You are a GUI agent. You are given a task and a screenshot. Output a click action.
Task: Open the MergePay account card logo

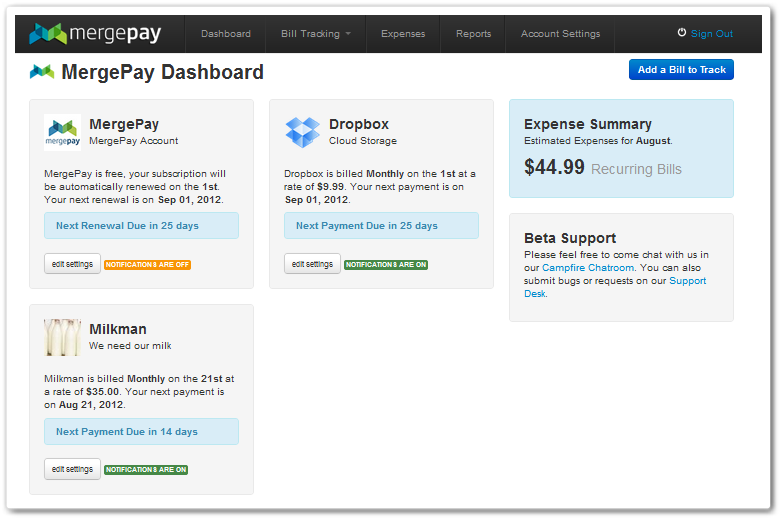[x=62, y=132]
